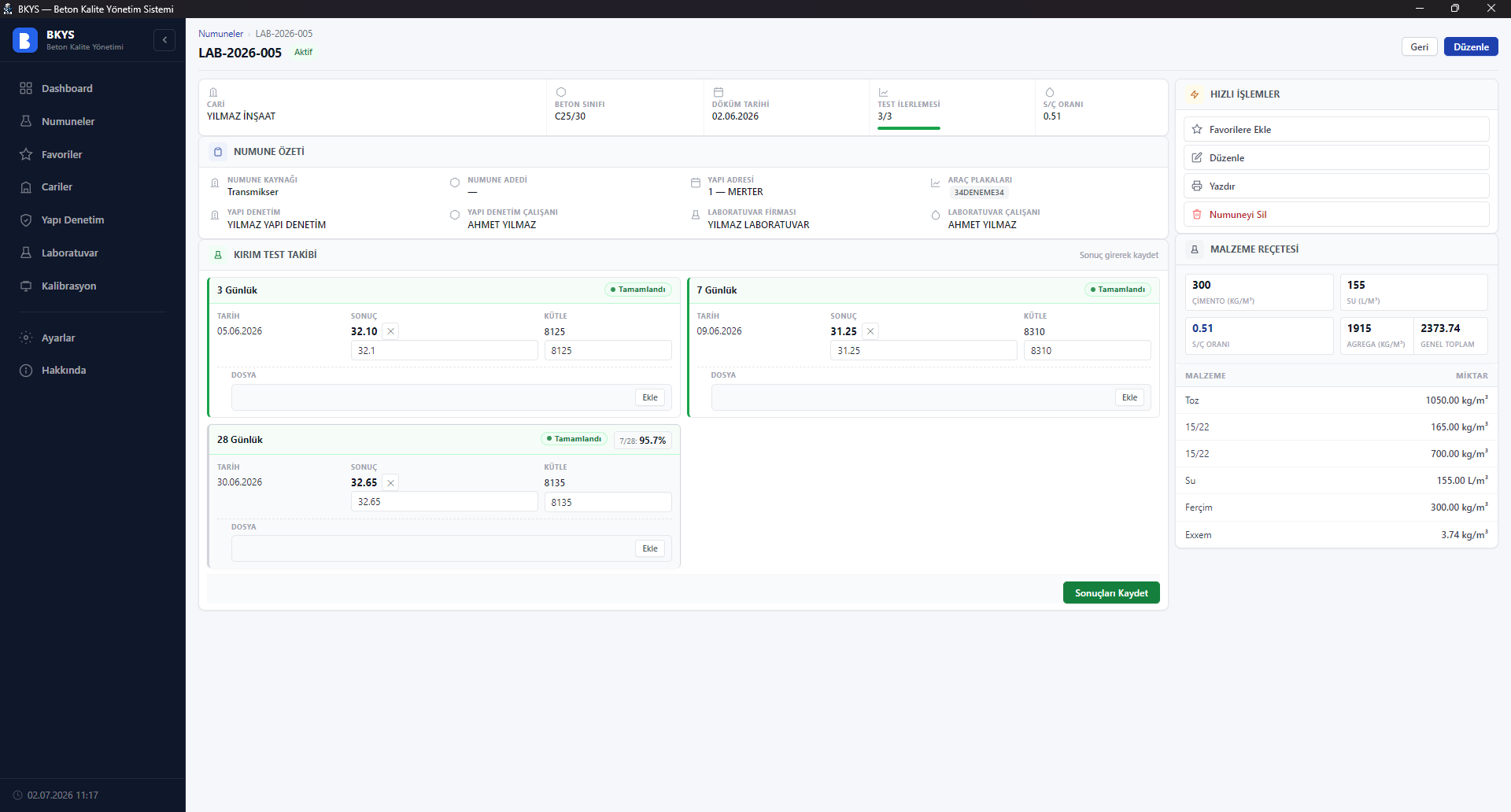Image resolution: width=1511 pixels, height=812 pixels.
Task: Click the 28 Günlük kütle input 8135
Action: coord(608,502)
